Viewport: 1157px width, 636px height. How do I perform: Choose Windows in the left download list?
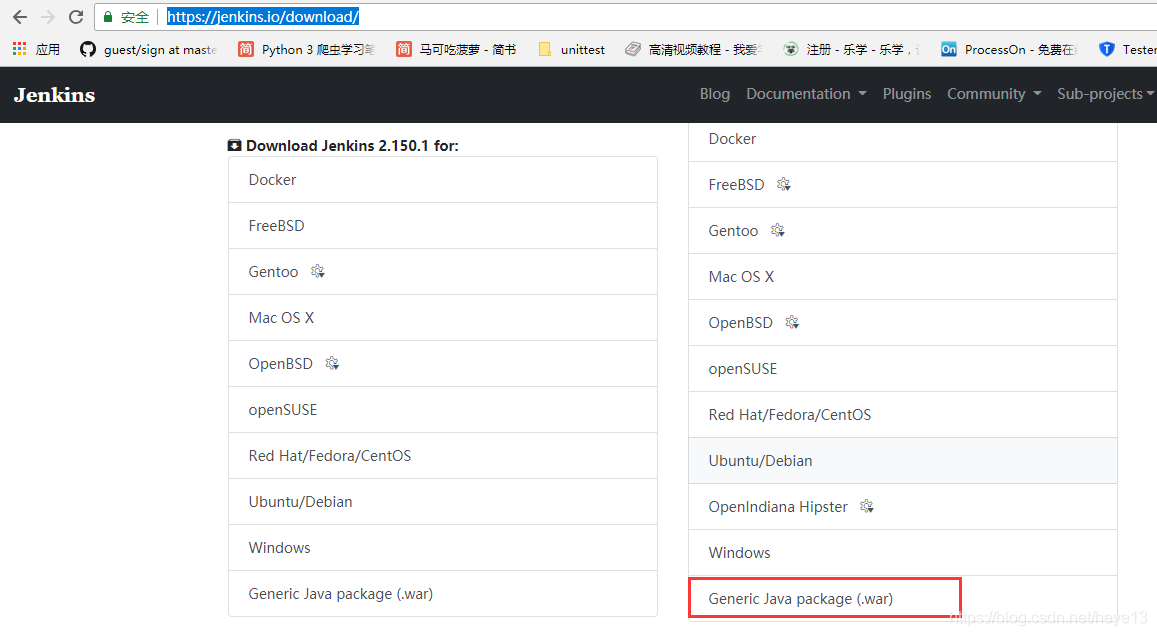click(443, 547)
